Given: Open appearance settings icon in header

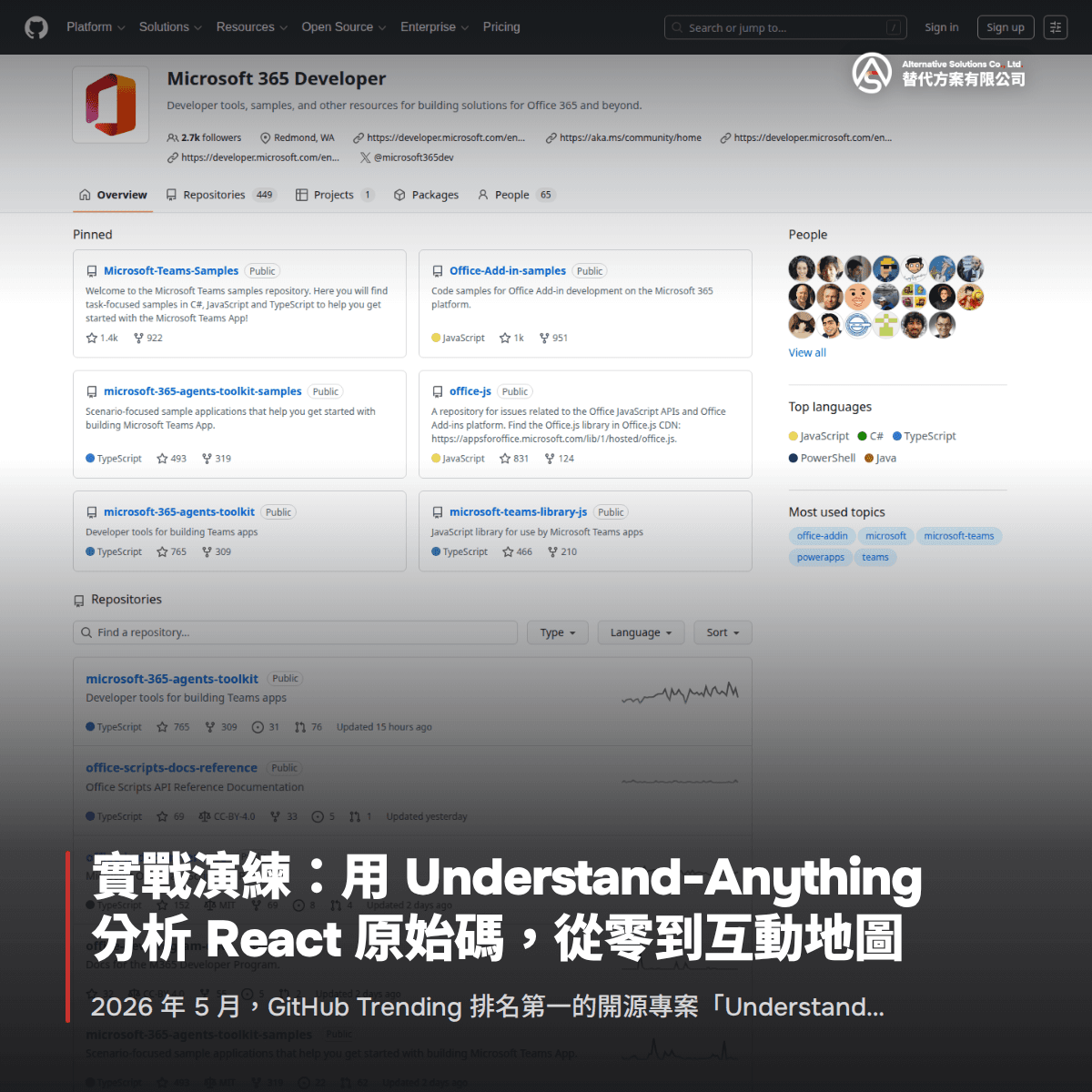Looking at the screenshot, I should click(1056, 27).
